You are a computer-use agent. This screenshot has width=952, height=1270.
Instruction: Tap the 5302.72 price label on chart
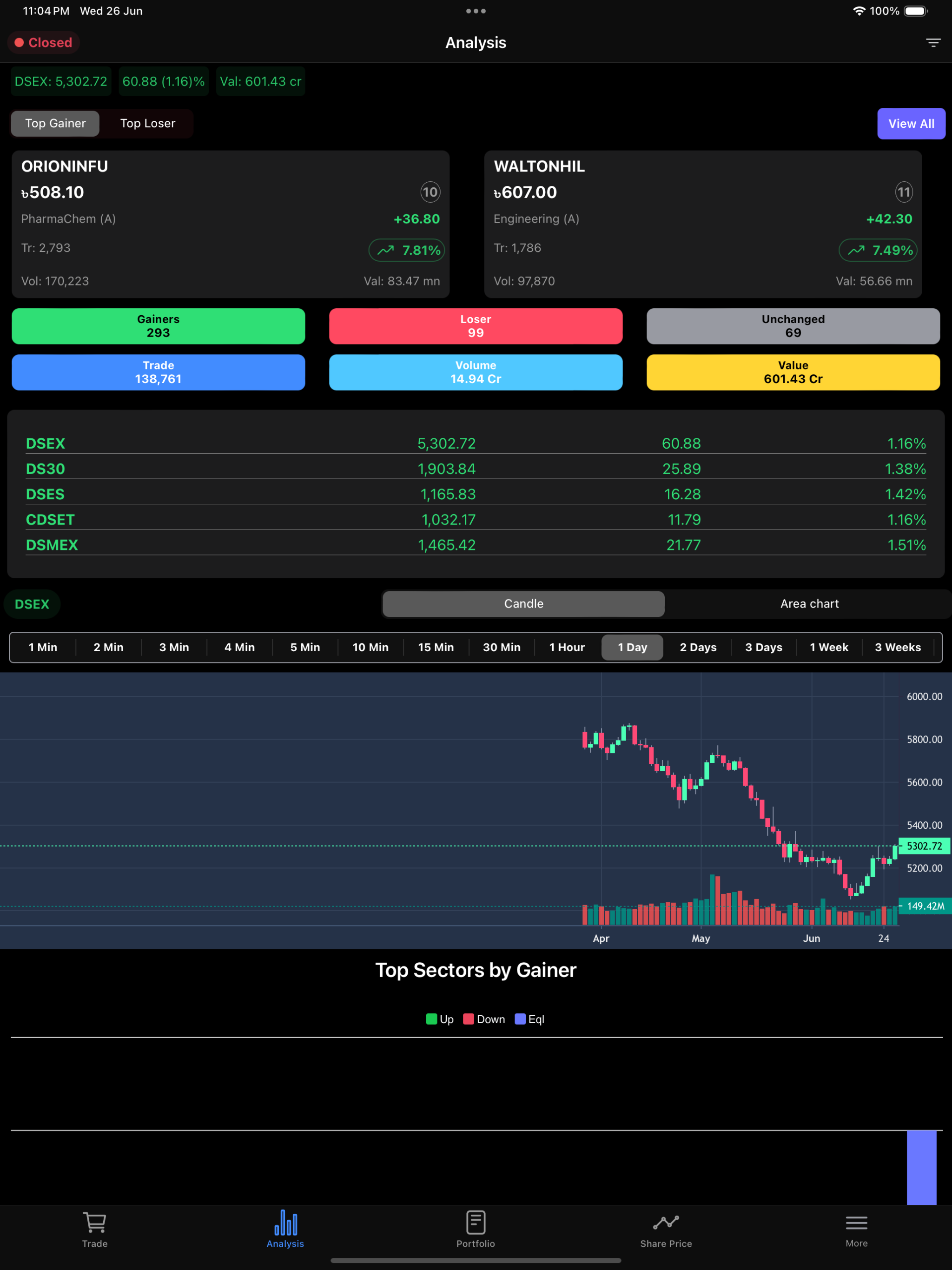click(924, 846)
